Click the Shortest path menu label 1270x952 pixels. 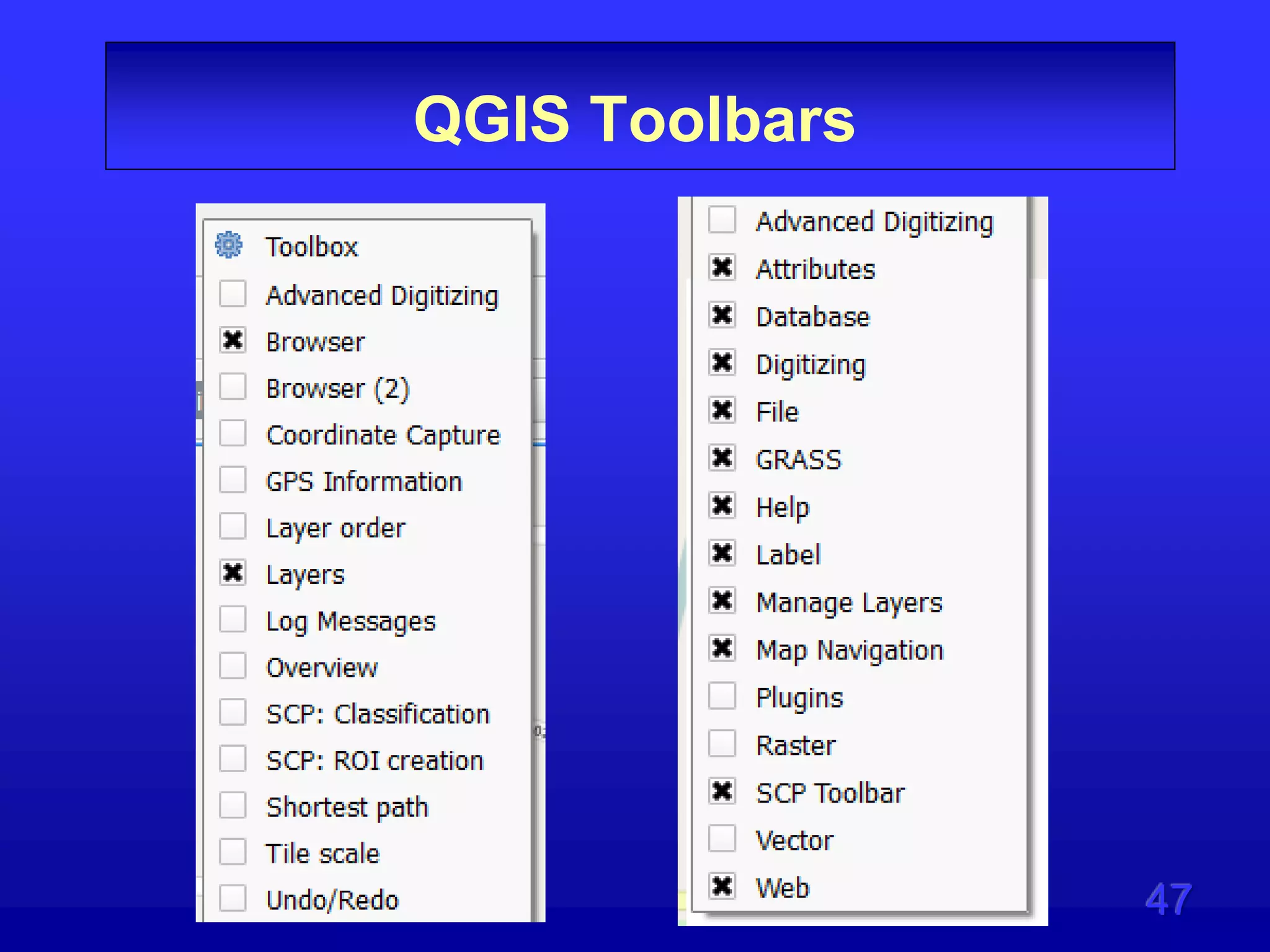pos(347,808)
